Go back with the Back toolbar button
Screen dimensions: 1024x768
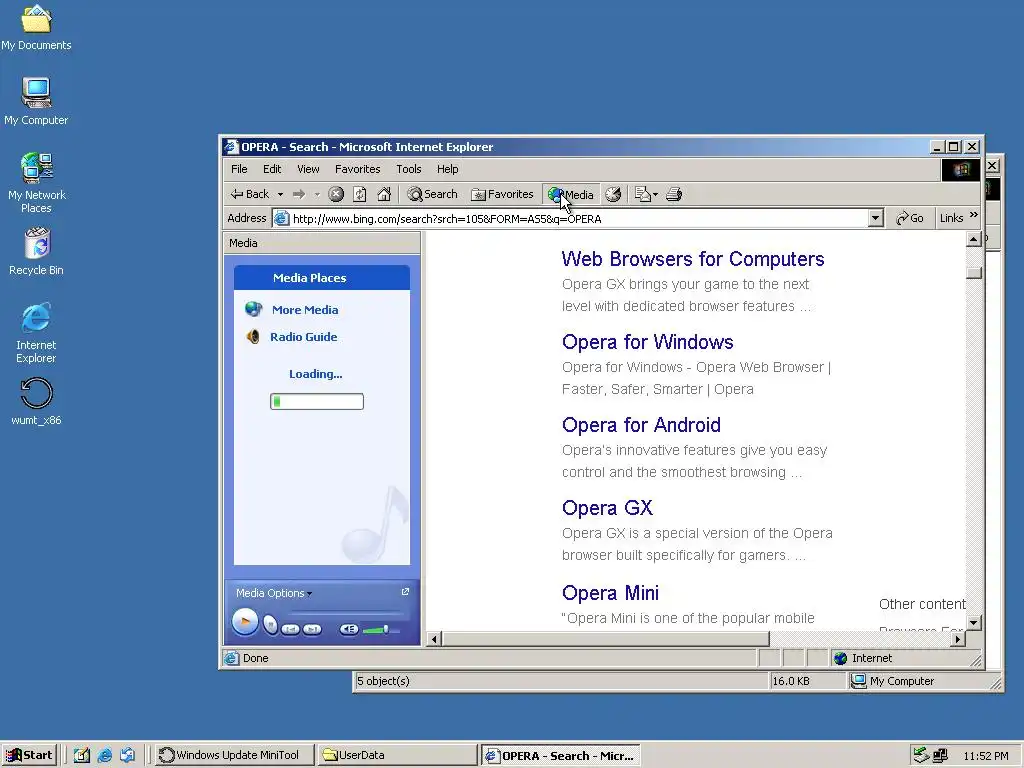coord(249,194)
